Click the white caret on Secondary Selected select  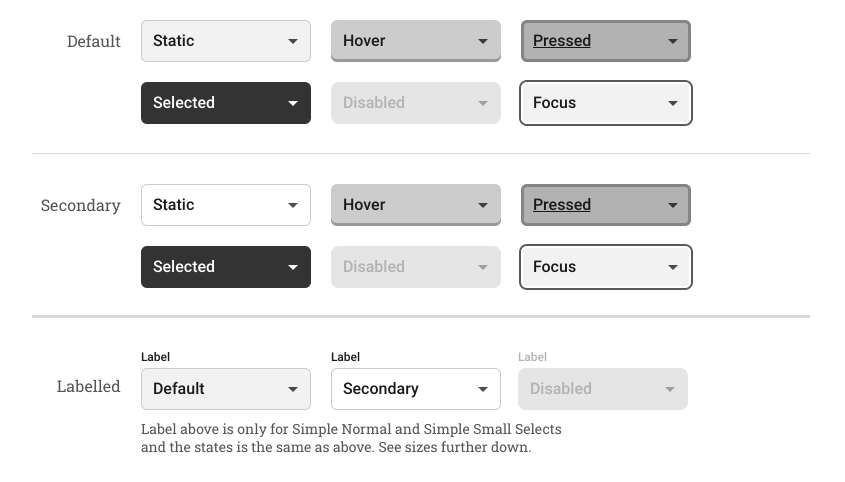tap(293, 268)
